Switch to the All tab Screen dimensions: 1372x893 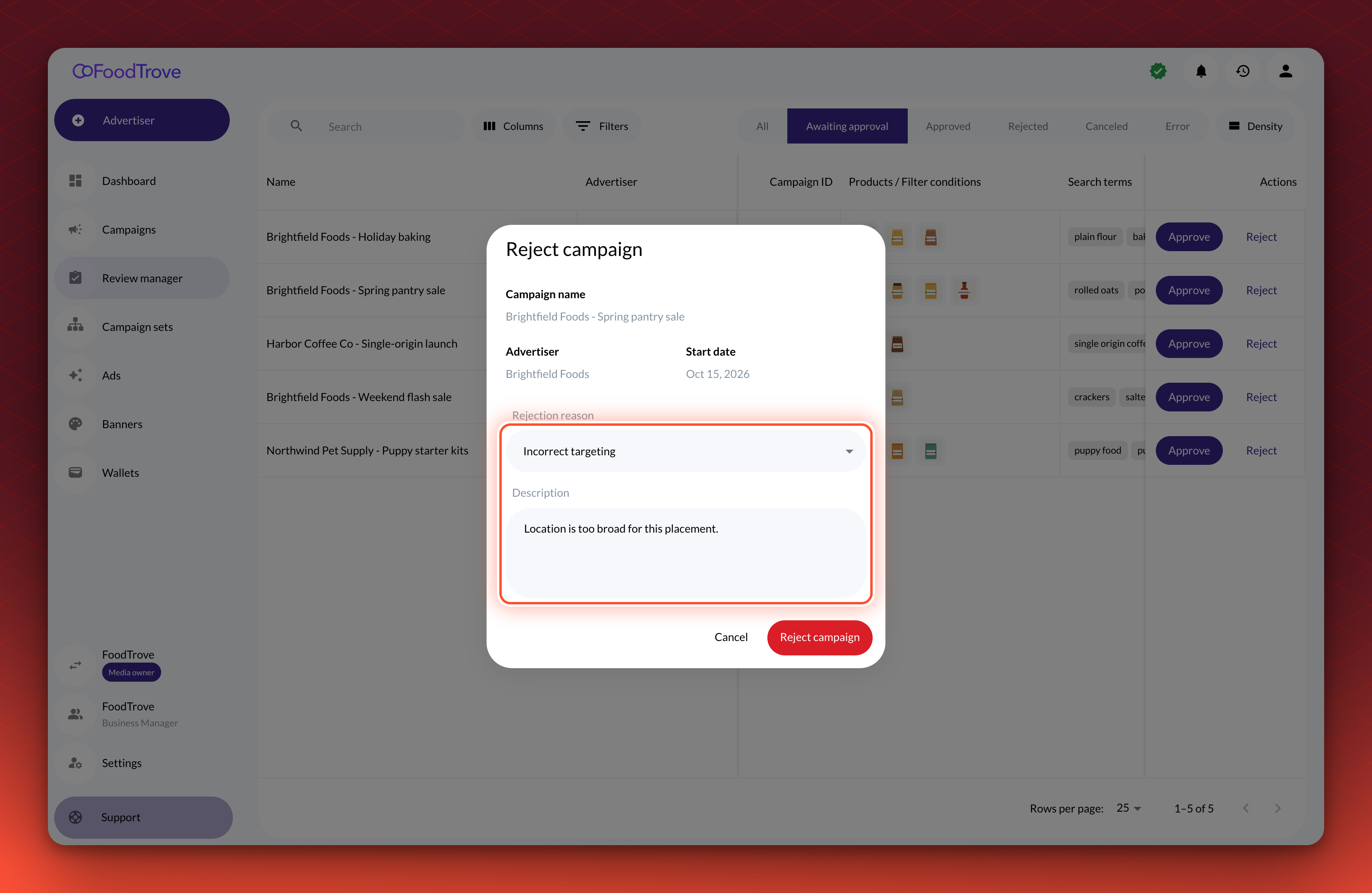[762, 126]
